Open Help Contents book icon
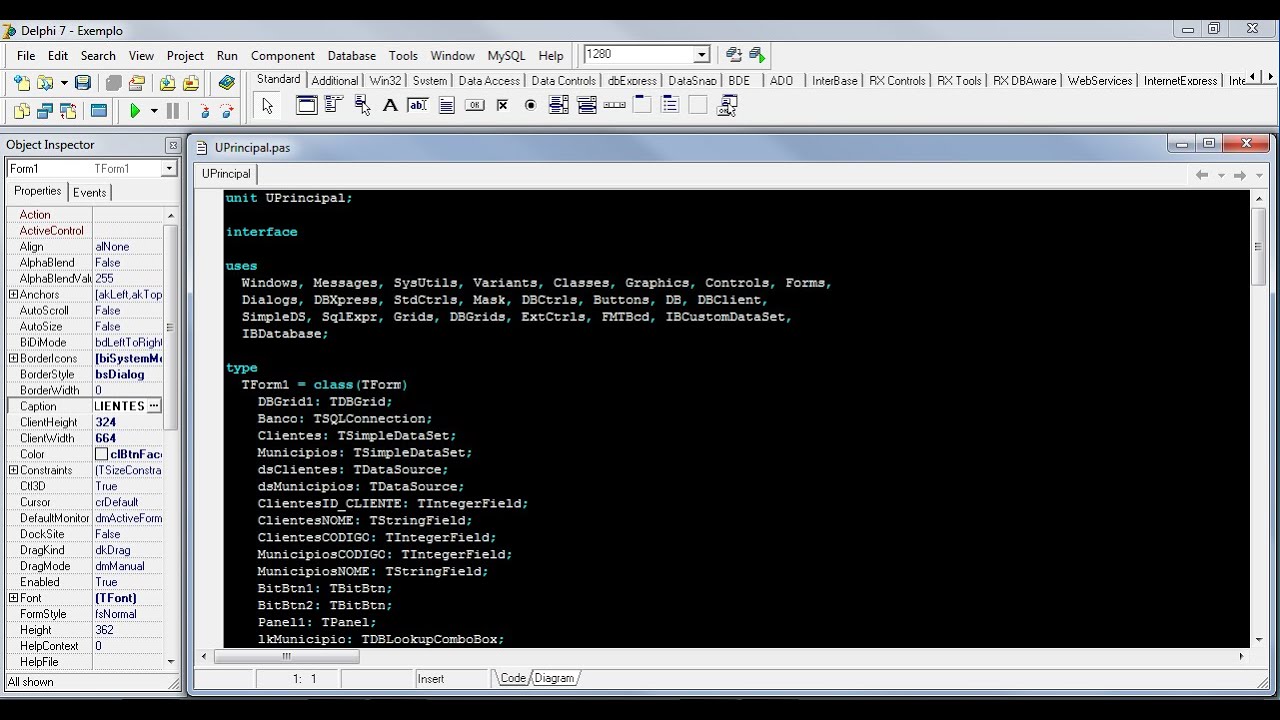Screen dimensions: 1280x720 [227, 83]
